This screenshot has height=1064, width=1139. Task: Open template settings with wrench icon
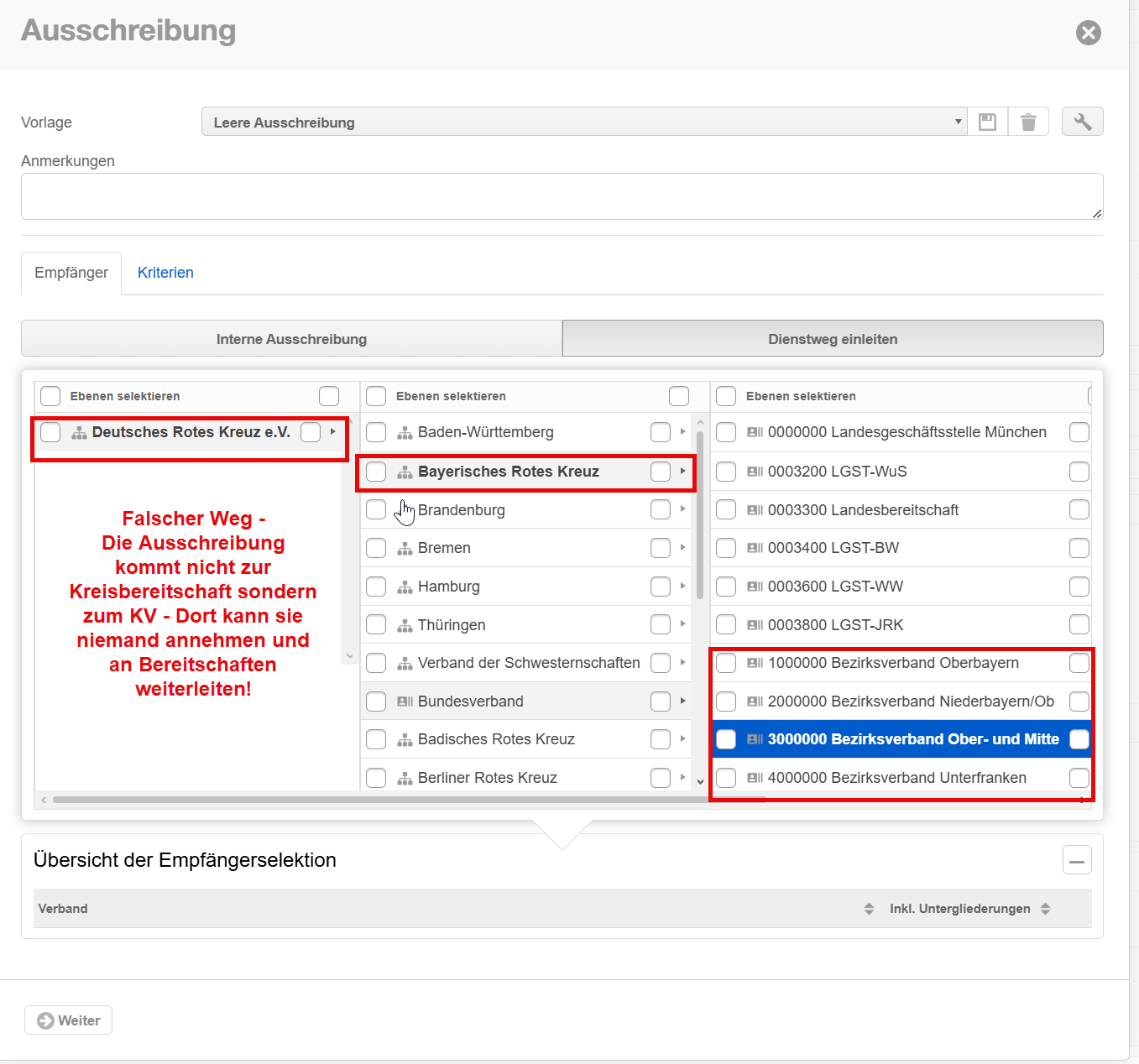[x=1082, y=122]
